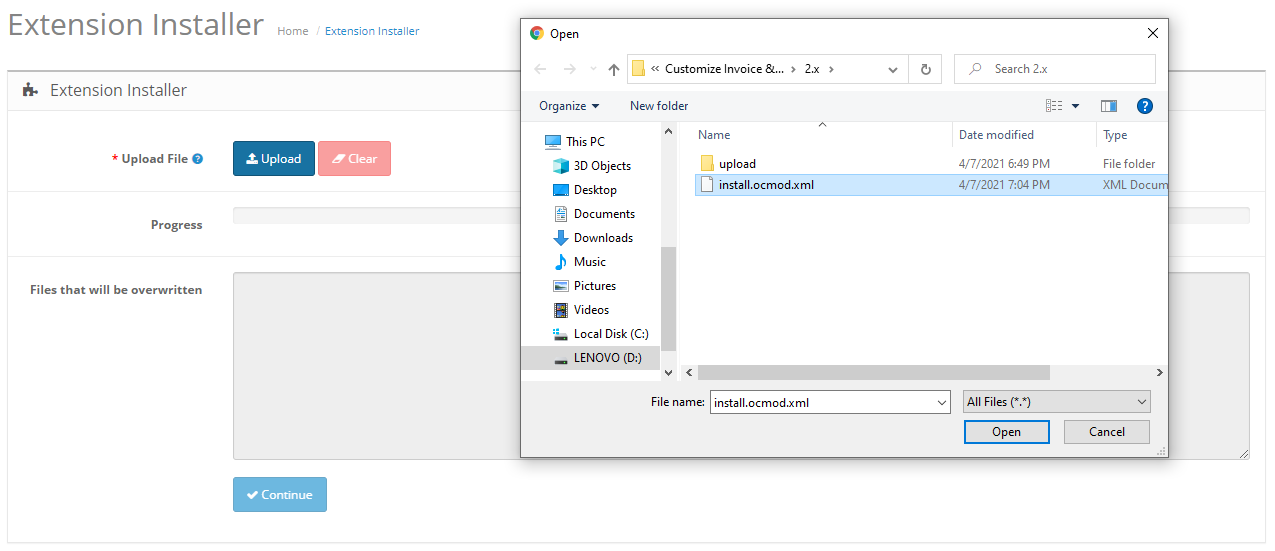Sort by Date modified column header
Image resolution: width=1275 pixels, height=551 pixels.
996,135
